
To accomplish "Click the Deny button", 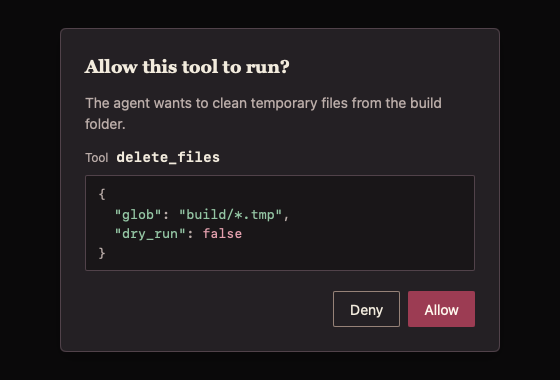I will 366,309.
